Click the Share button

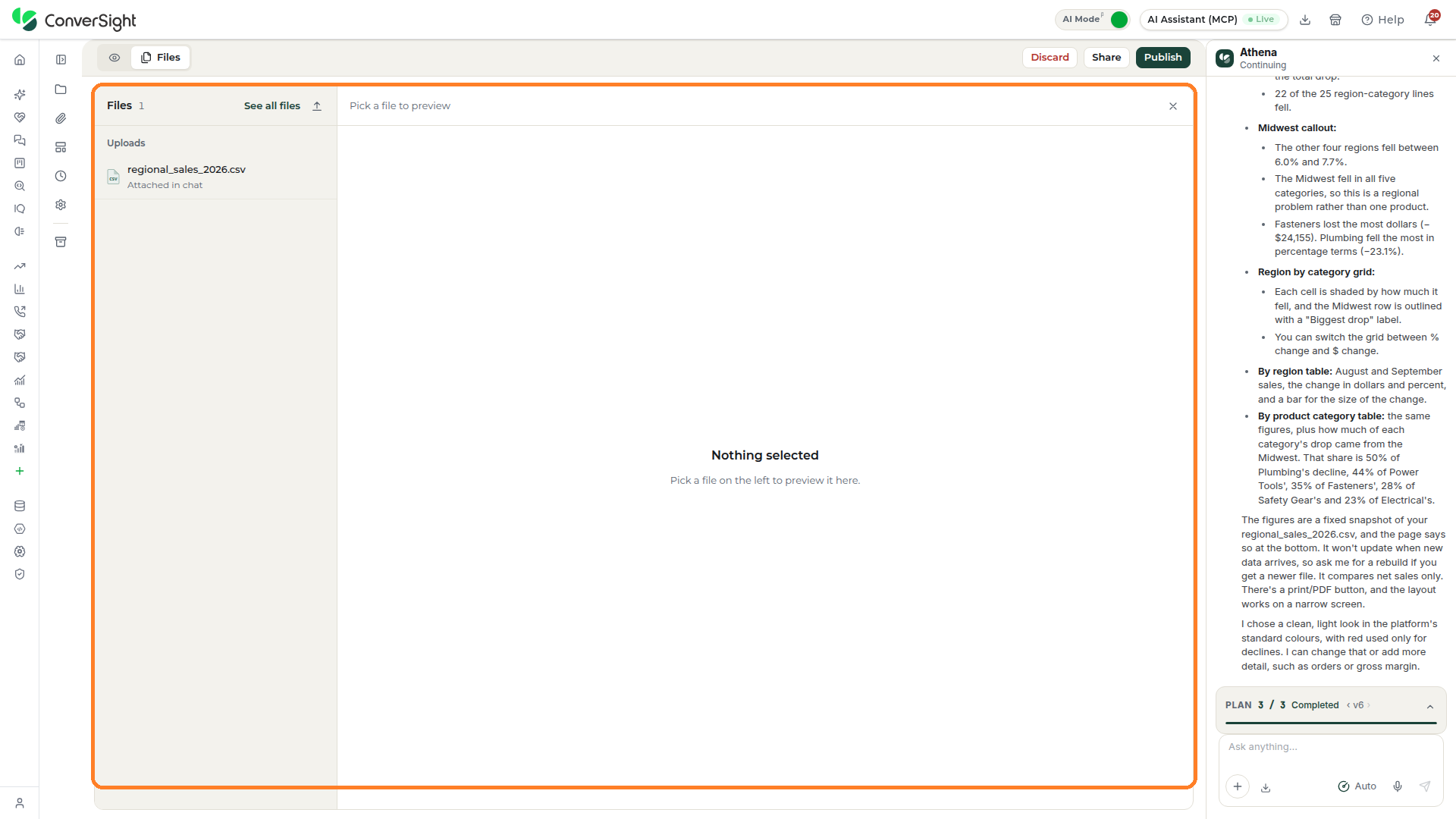pyautogui.click(x=1106, y=58)
